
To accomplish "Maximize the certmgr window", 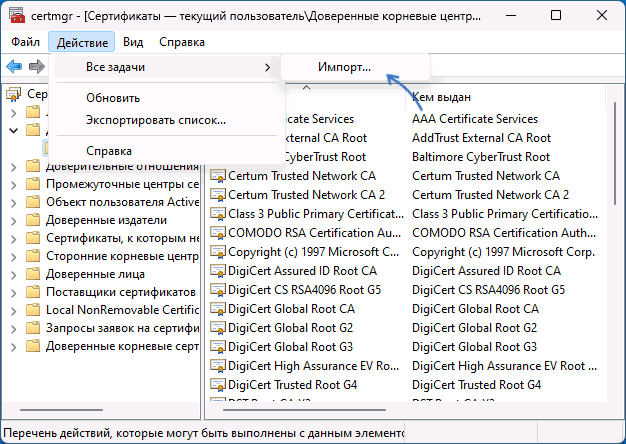I will 555,16.
